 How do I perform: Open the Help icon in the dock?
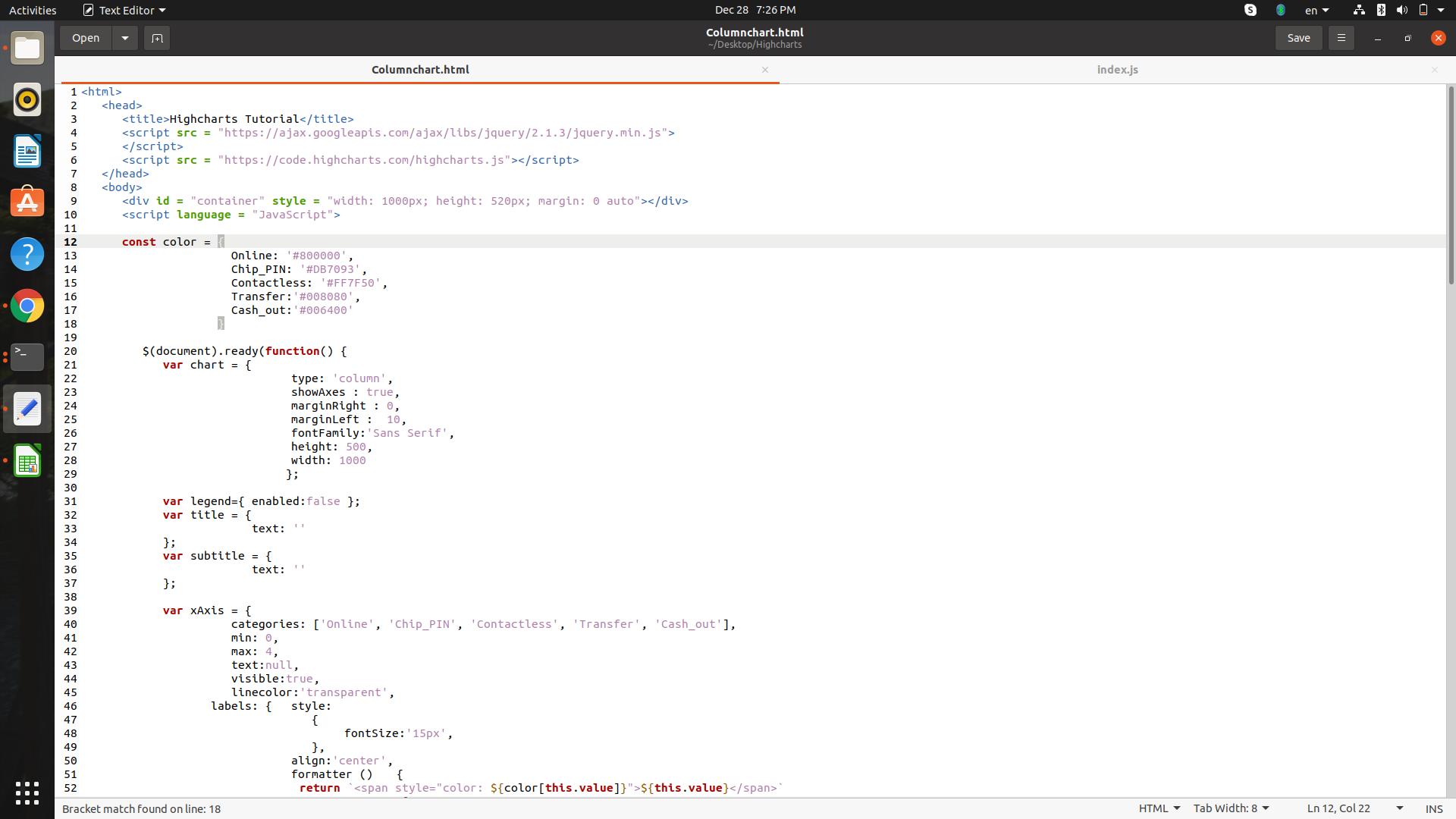(x=27, y=254)
